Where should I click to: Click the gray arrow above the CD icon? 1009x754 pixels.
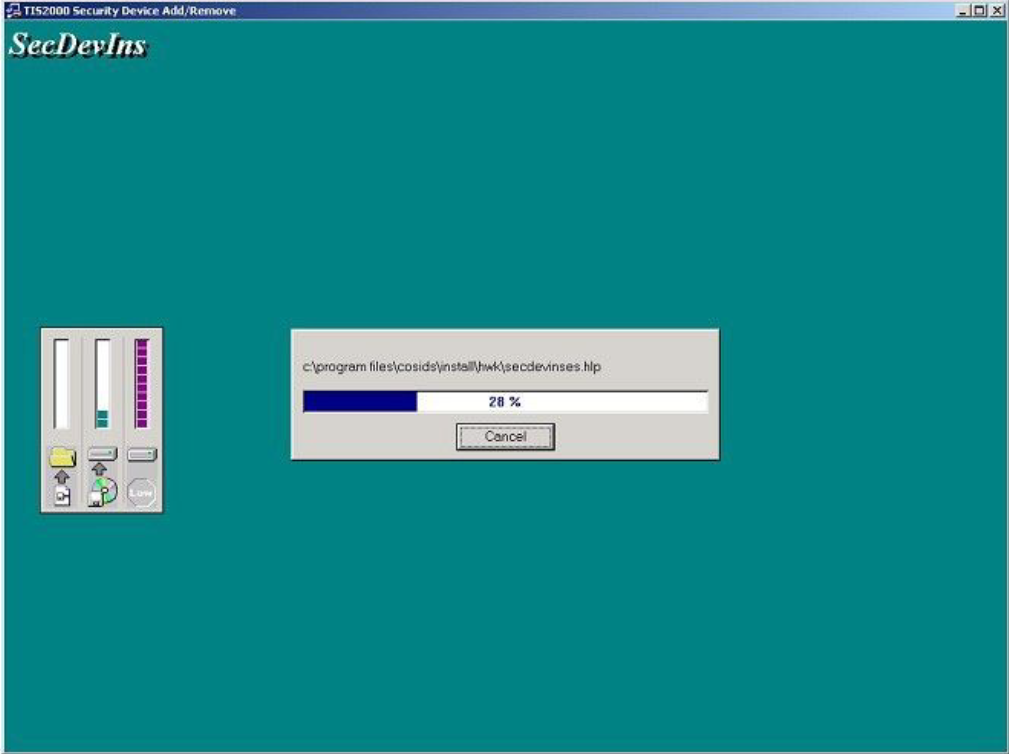(x=99, y=469)
